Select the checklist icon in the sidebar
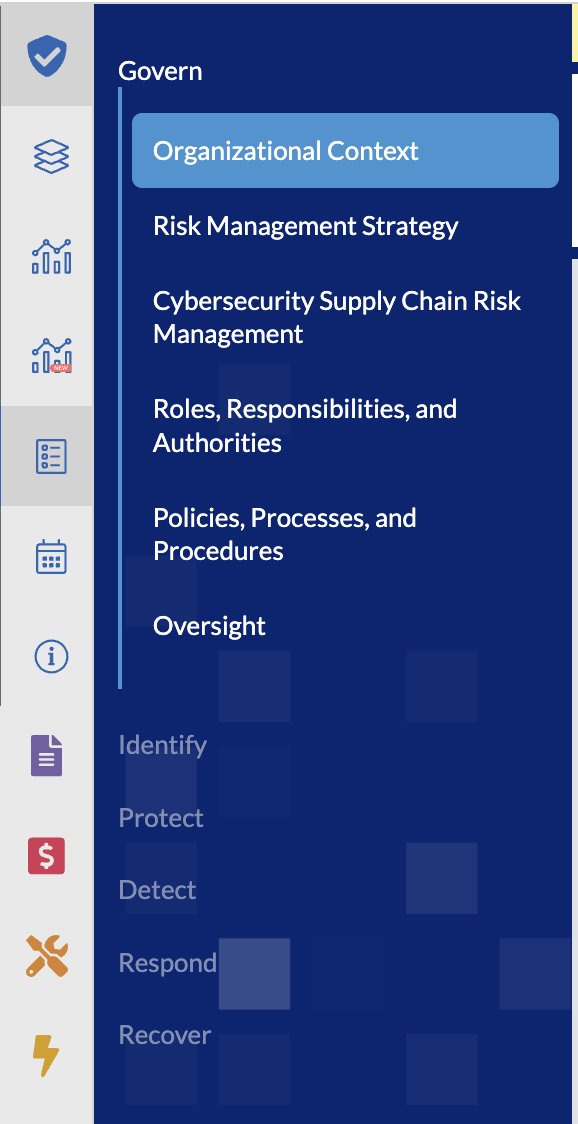Image resolution: width=578 pixels, height=1124 pixels. click(x=52, y=456)
